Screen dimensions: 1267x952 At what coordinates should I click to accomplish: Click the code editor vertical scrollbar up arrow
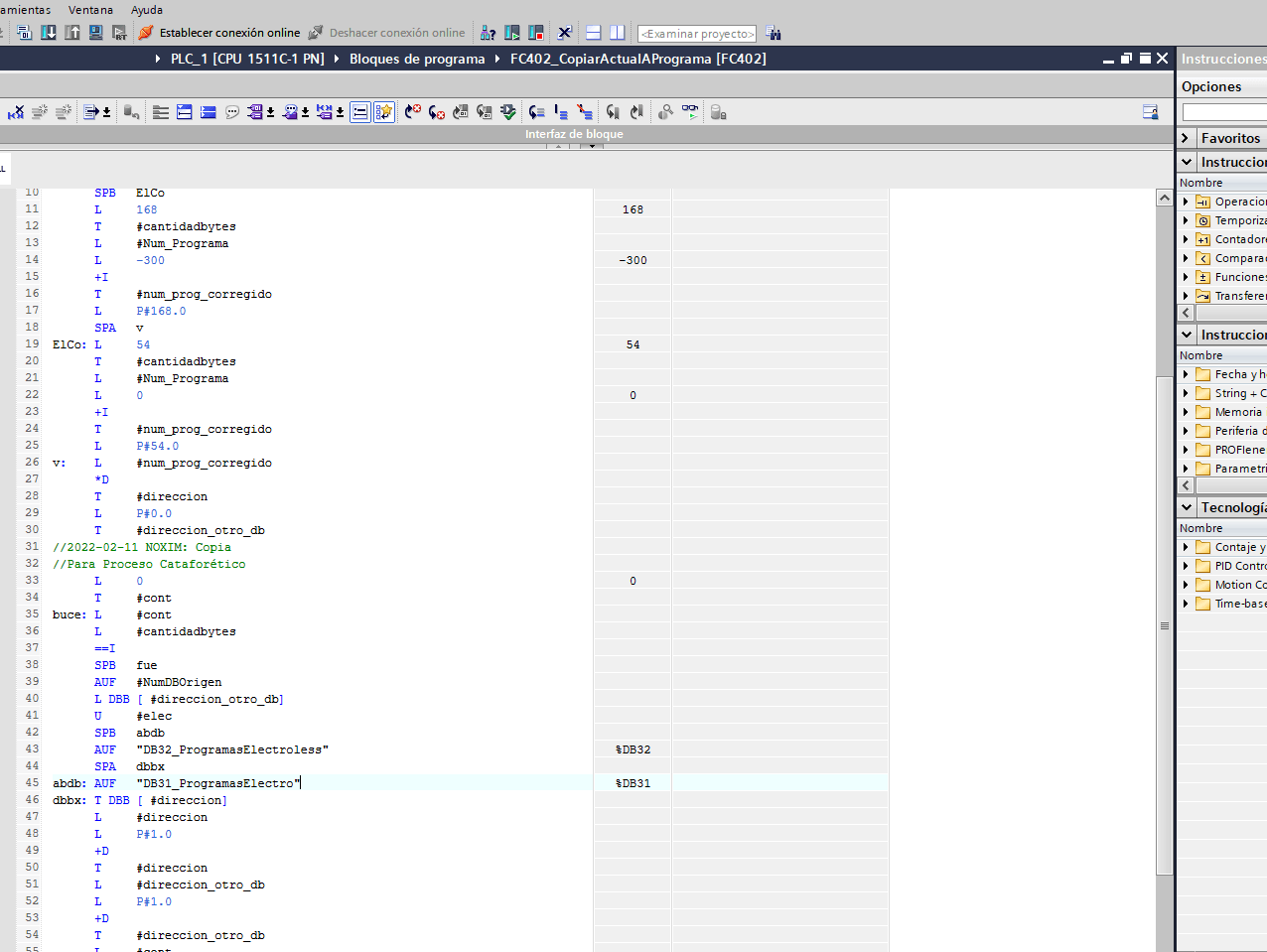click(1164, 198)
